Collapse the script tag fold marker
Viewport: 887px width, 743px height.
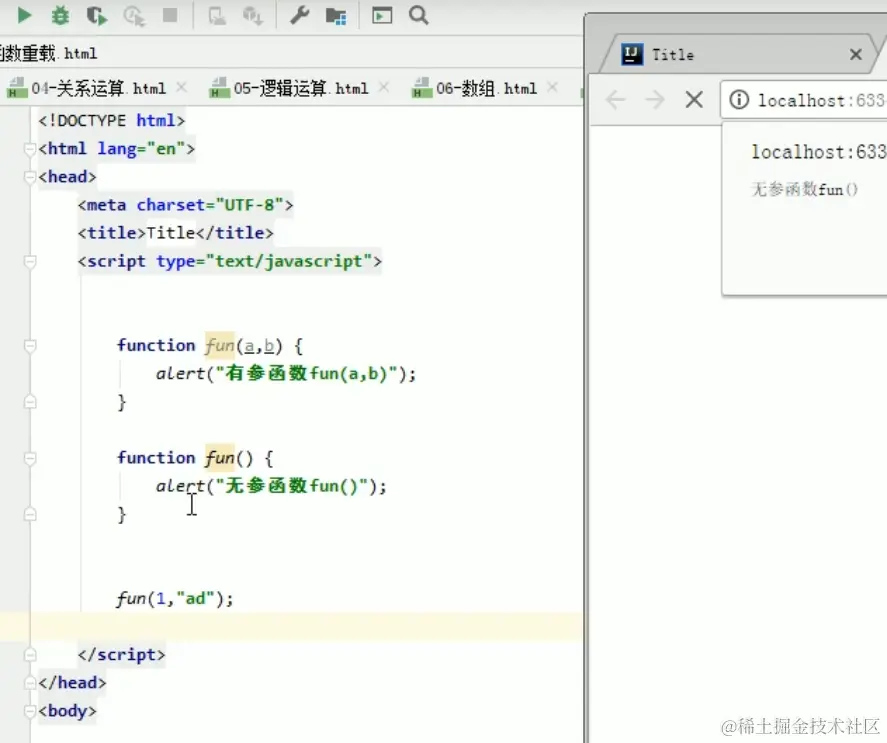(x=30, y=261)
